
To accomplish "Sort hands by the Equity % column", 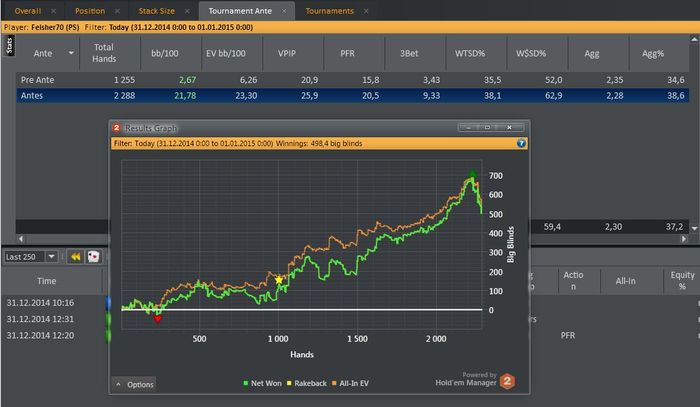I will tap(682, 281).
